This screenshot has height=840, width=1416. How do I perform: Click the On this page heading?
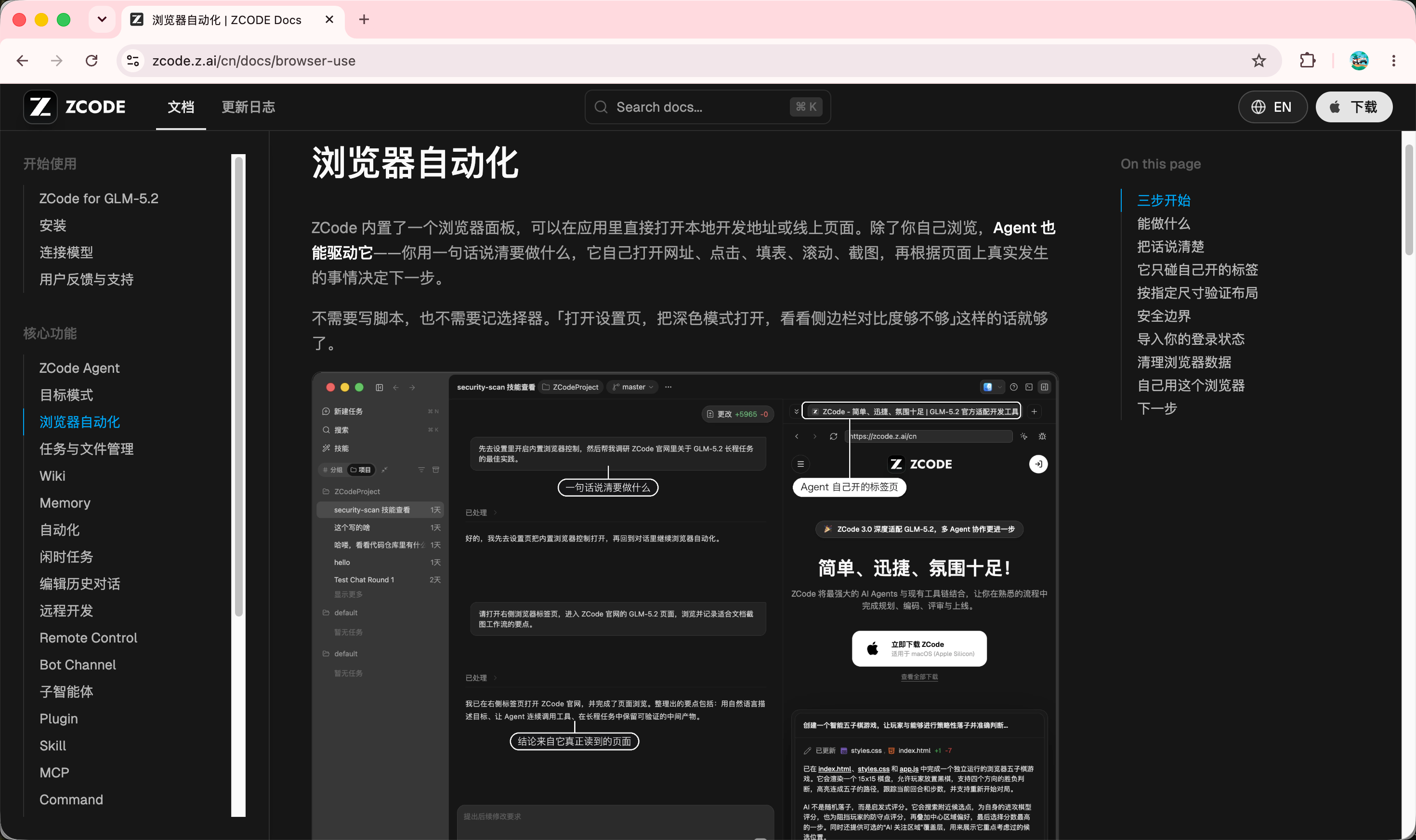(x=1160, y=164)
